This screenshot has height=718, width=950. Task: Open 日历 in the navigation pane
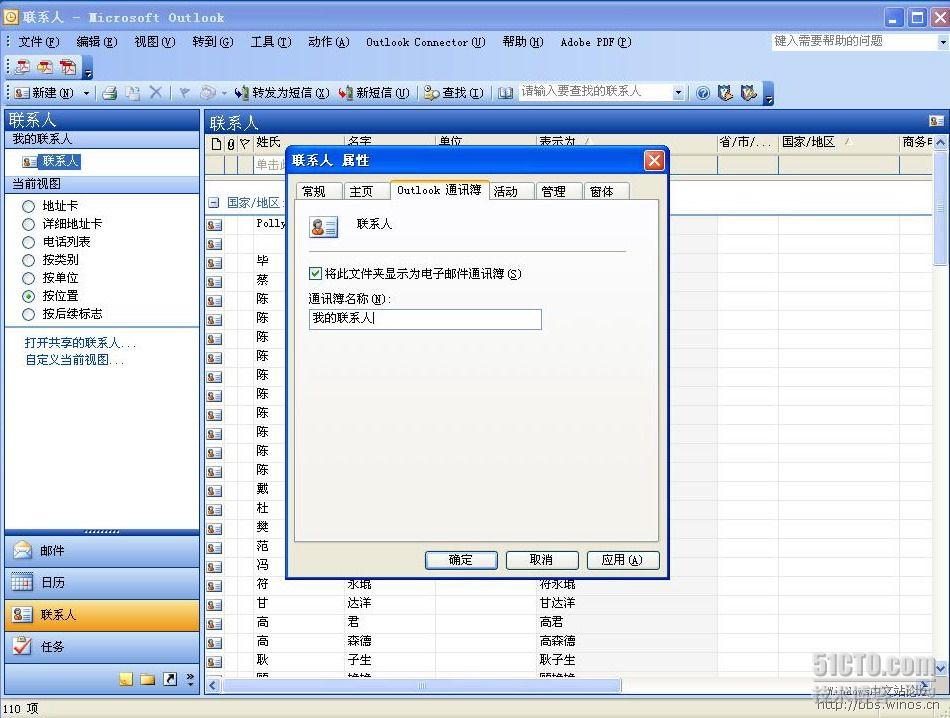[102, 583]
